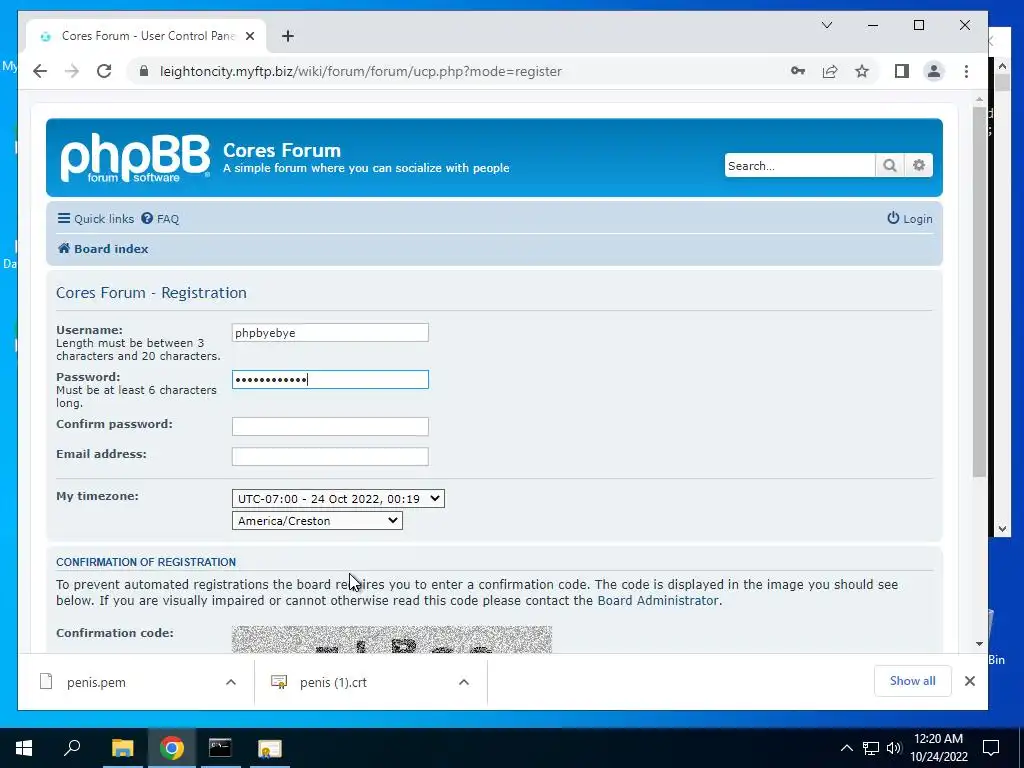This screenshot has width=1024, height=768.
Task: Open network status tray icon
Action: (871, 748)
